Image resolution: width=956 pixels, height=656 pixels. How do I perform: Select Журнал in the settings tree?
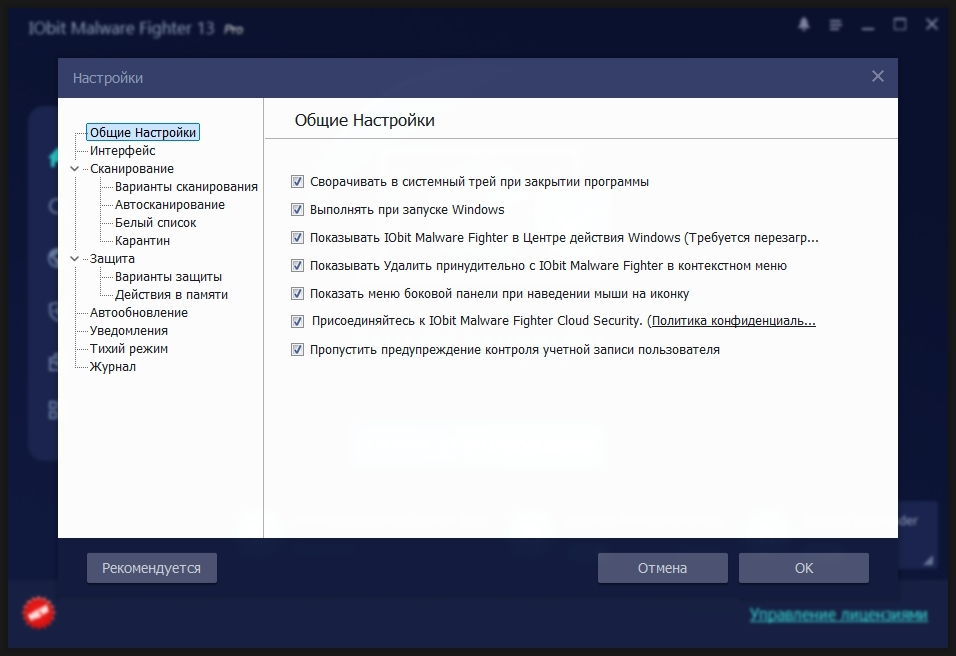click(x=112, y=367)
